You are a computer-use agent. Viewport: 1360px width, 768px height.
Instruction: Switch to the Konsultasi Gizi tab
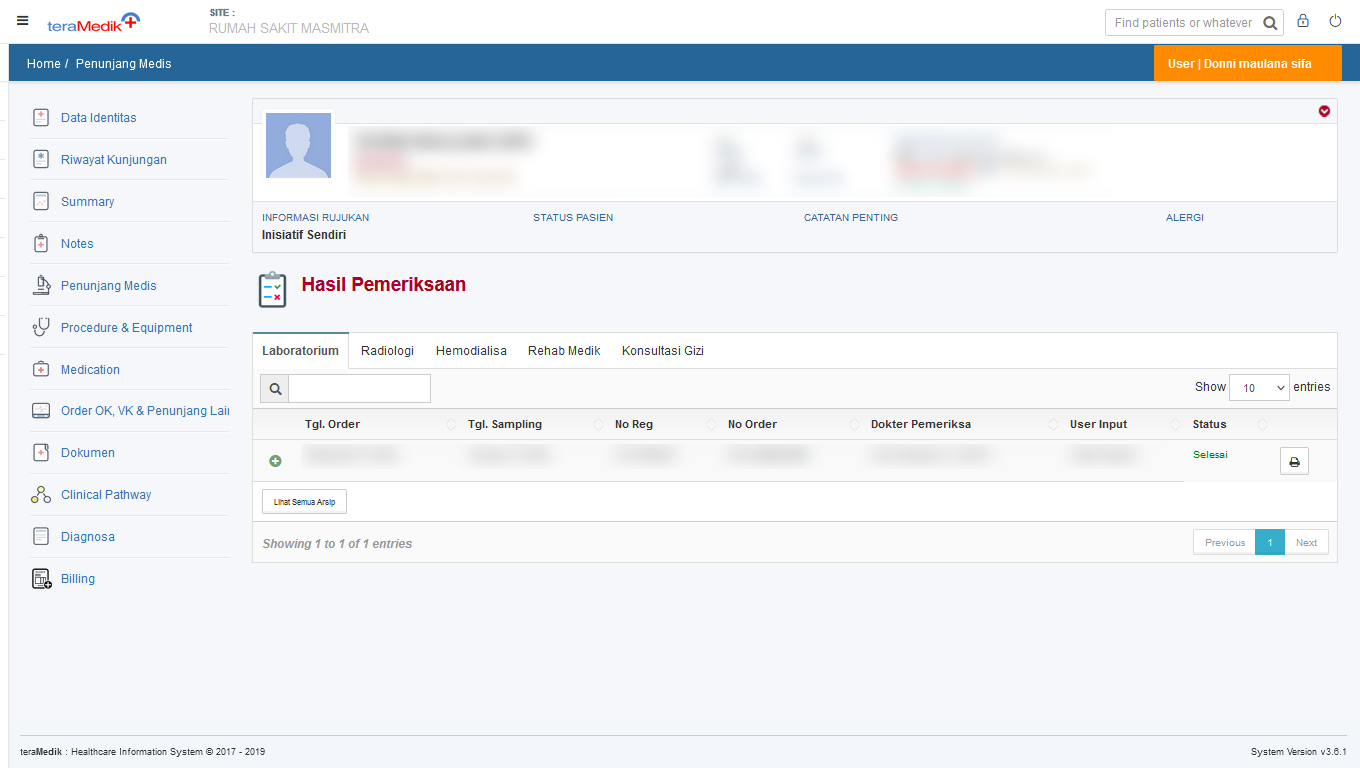[663, 351]
